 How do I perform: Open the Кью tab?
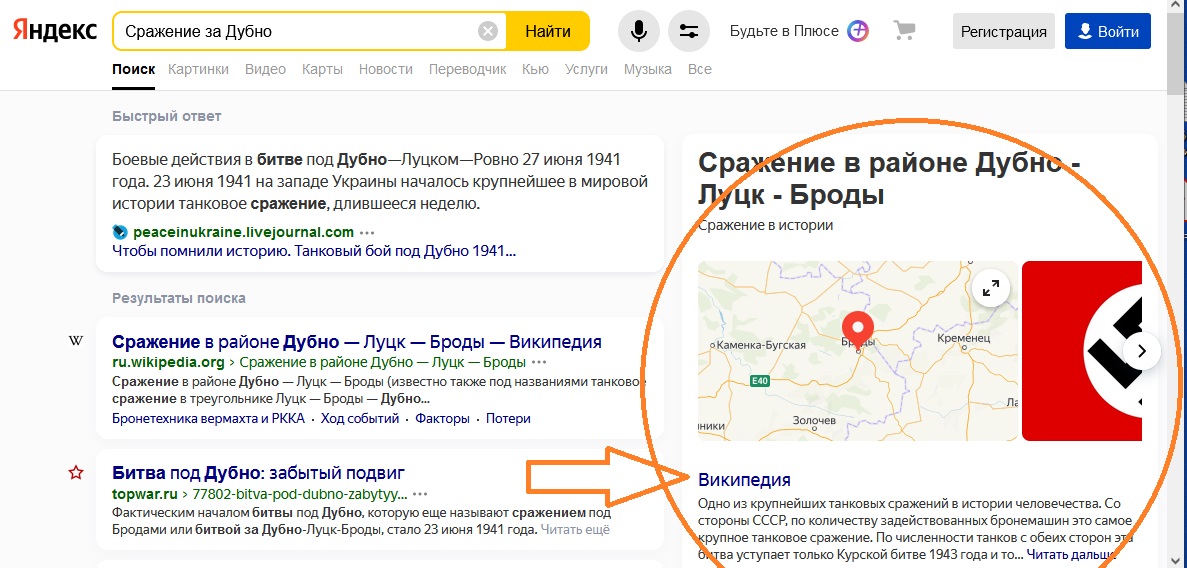click(535, 69)
